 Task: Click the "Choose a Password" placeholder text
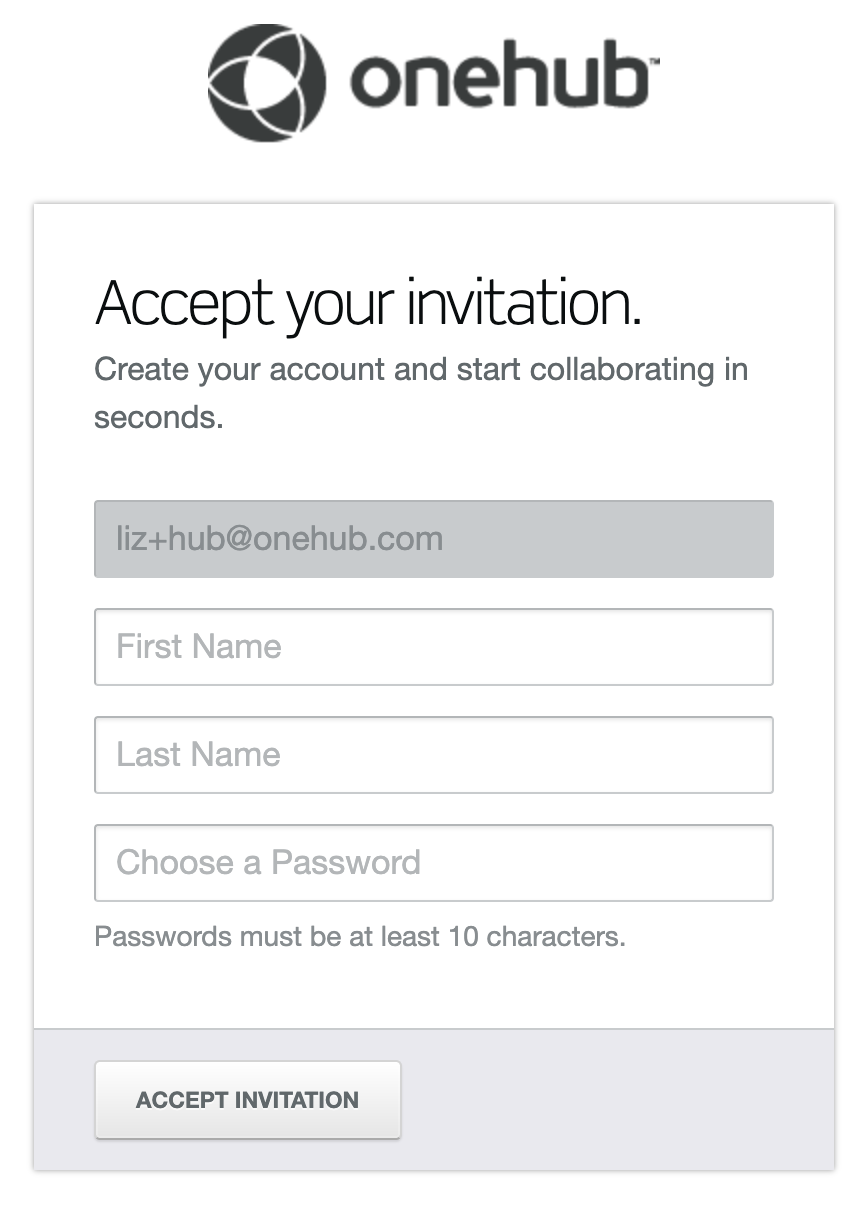268,863
